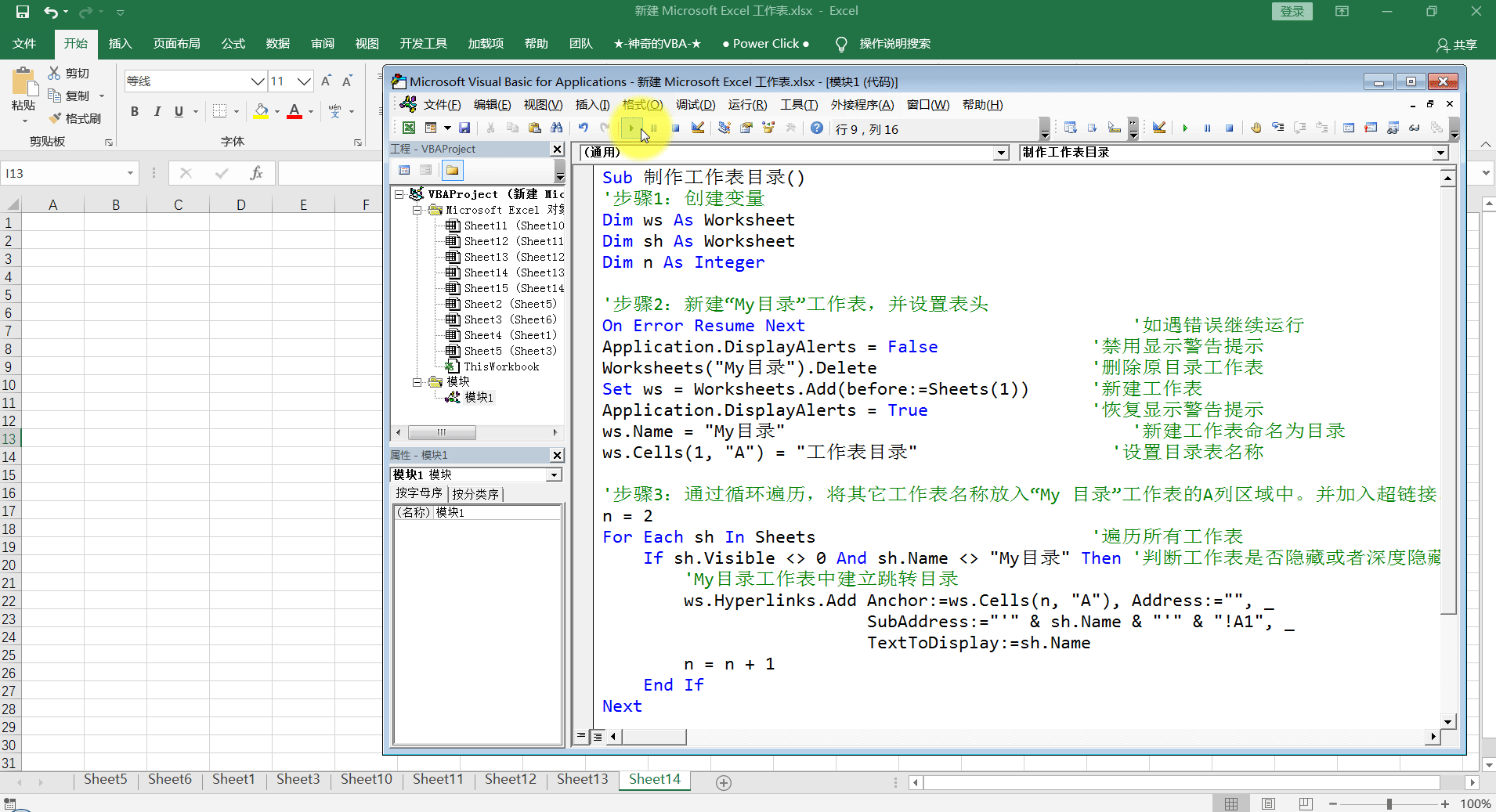
Task: Run the Sub with the green play icon
Action: [631, 128]
